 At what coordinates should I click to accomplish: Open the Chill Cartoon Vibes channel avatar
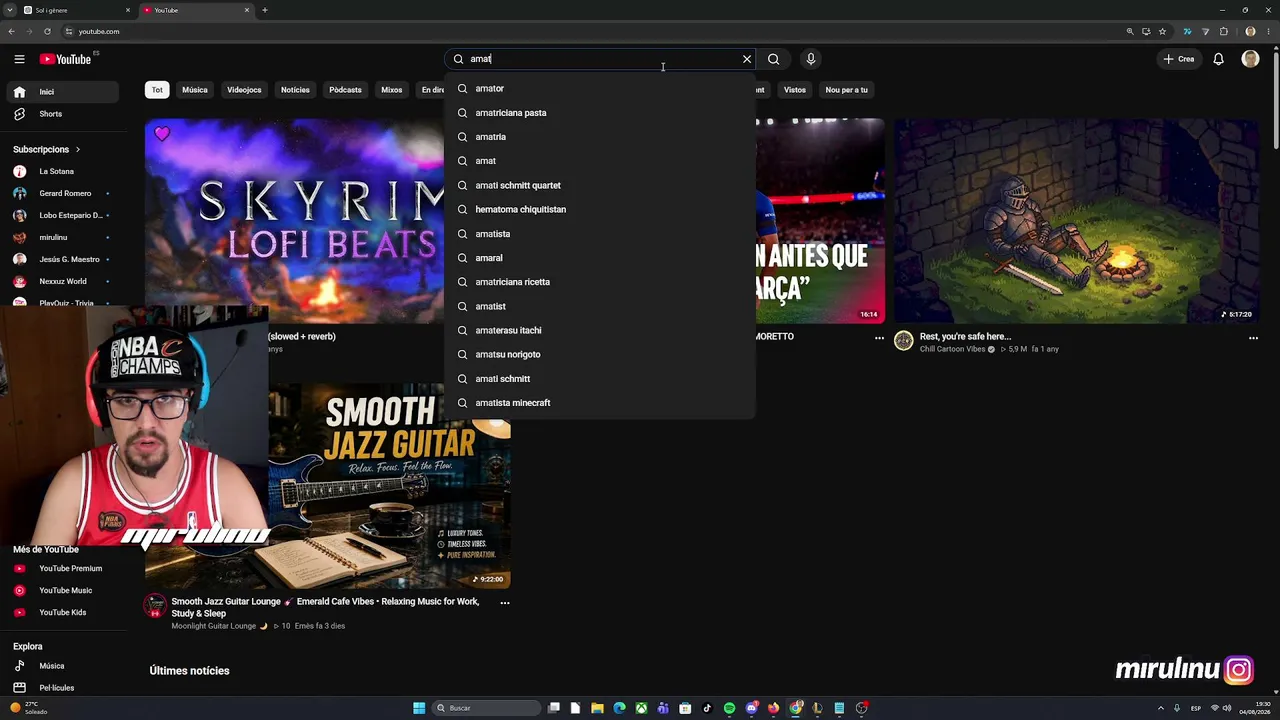(904, 342)
